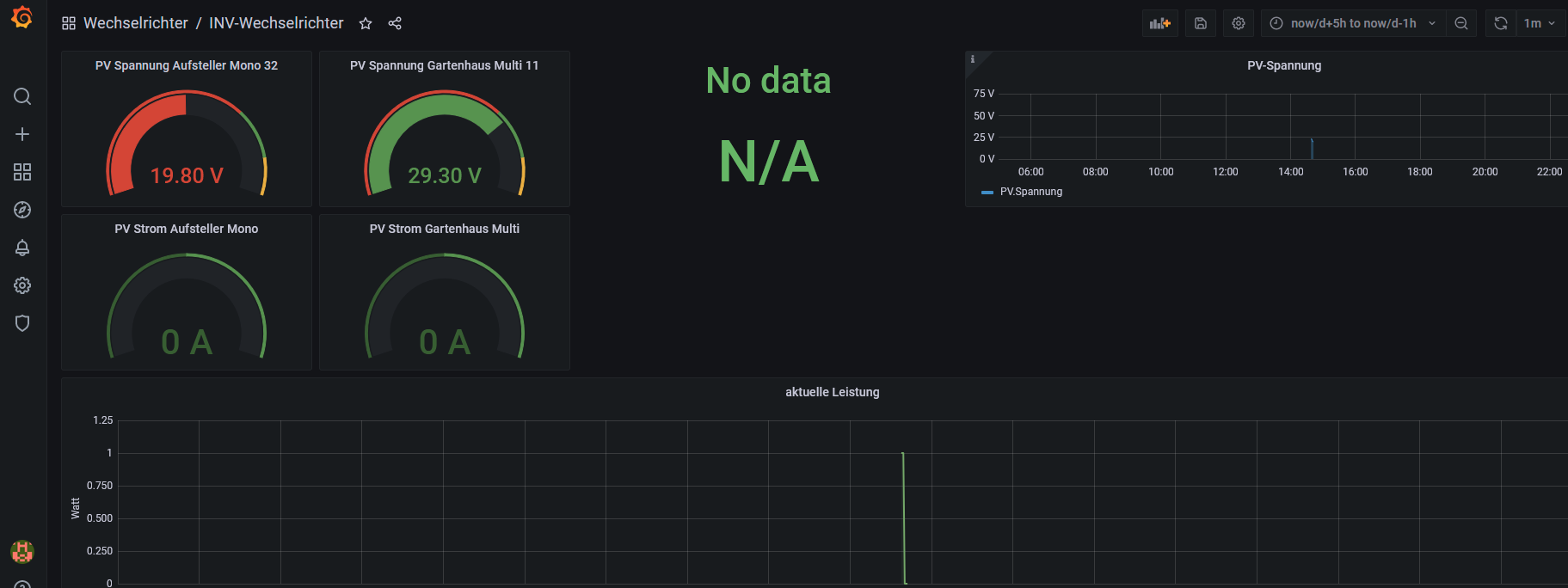Click the Add panel button

tap(1160, 23)
